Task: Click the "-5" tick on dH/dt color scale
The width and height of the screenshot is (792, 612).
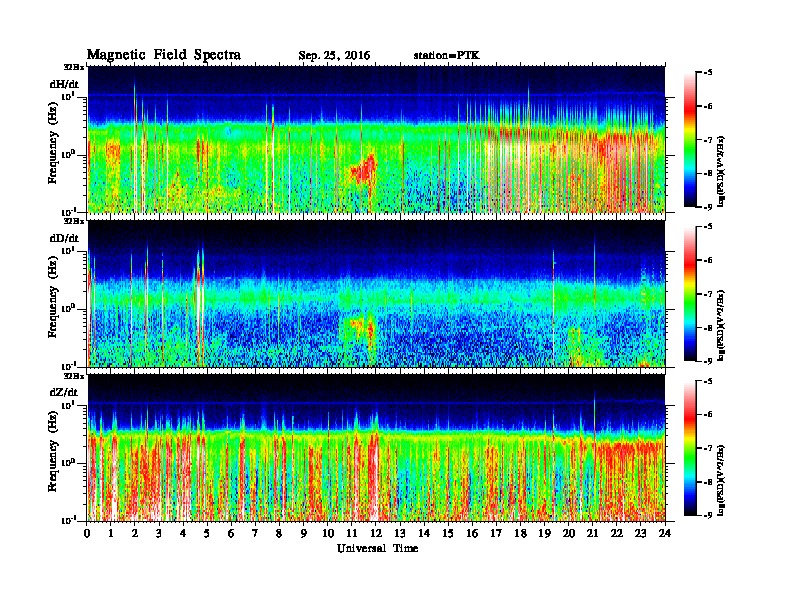Action: [x=708, y=73]
